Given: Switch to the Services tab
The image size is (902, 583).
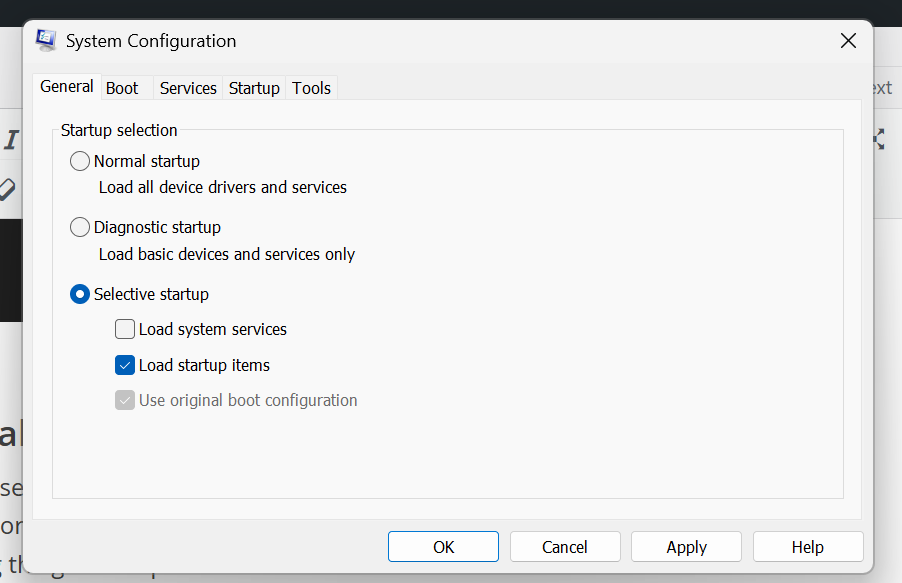Looking at the screenshot, I should 188,88.
